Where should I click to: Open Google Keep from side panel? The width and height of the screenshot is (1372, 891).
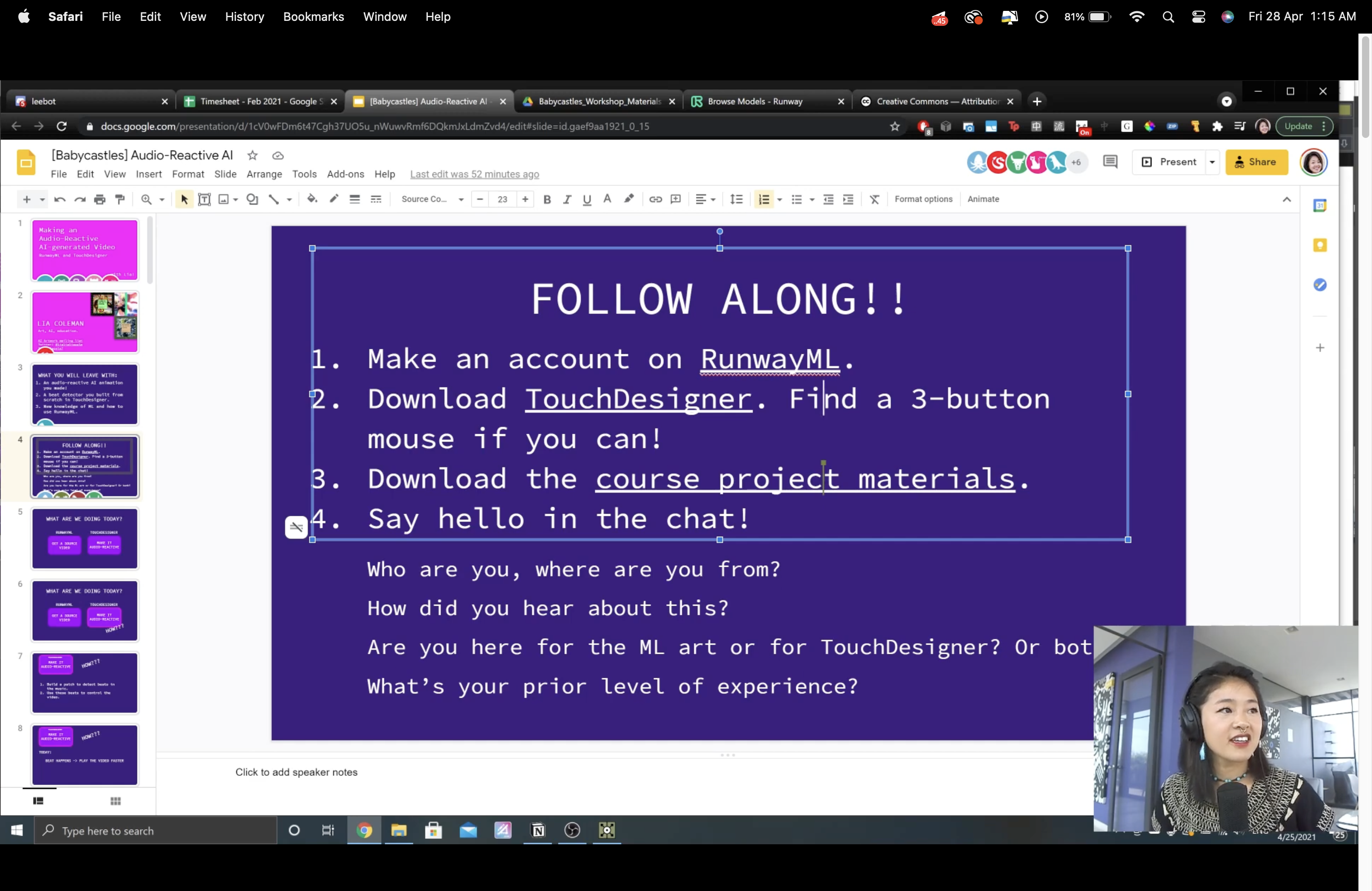pos(1319,245)
